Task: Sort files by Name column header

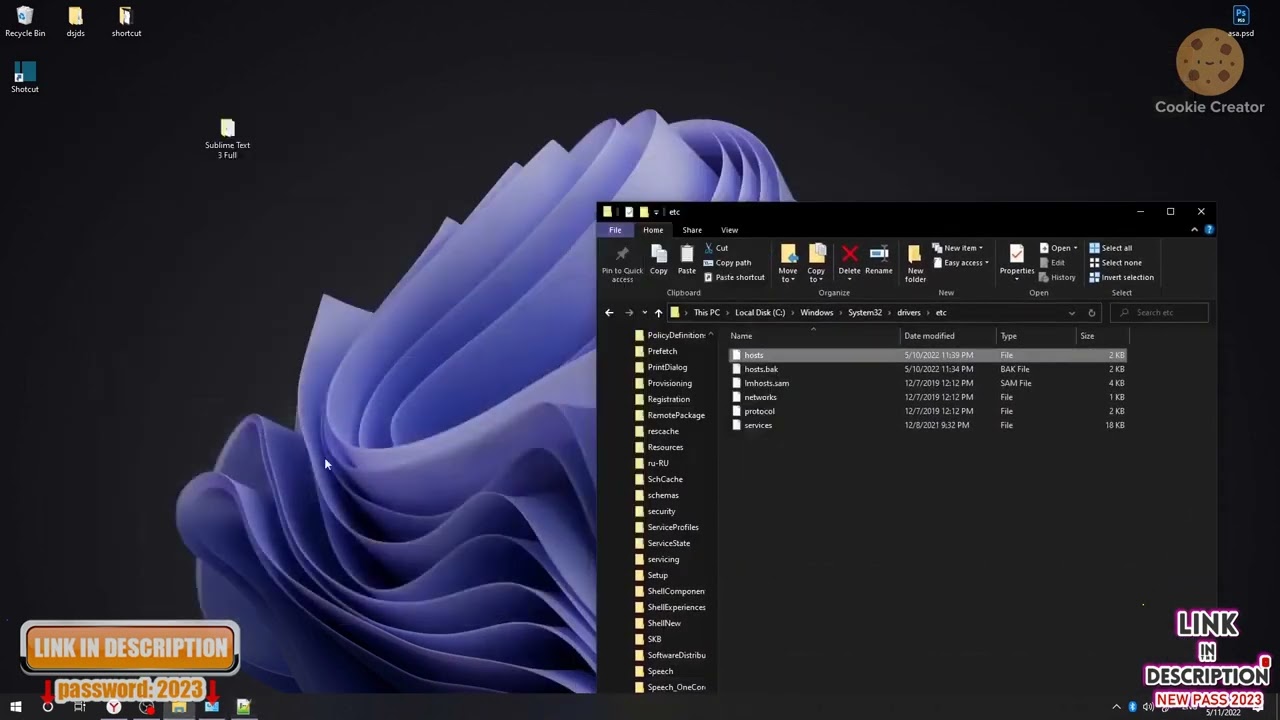Action: click(814, 336)
